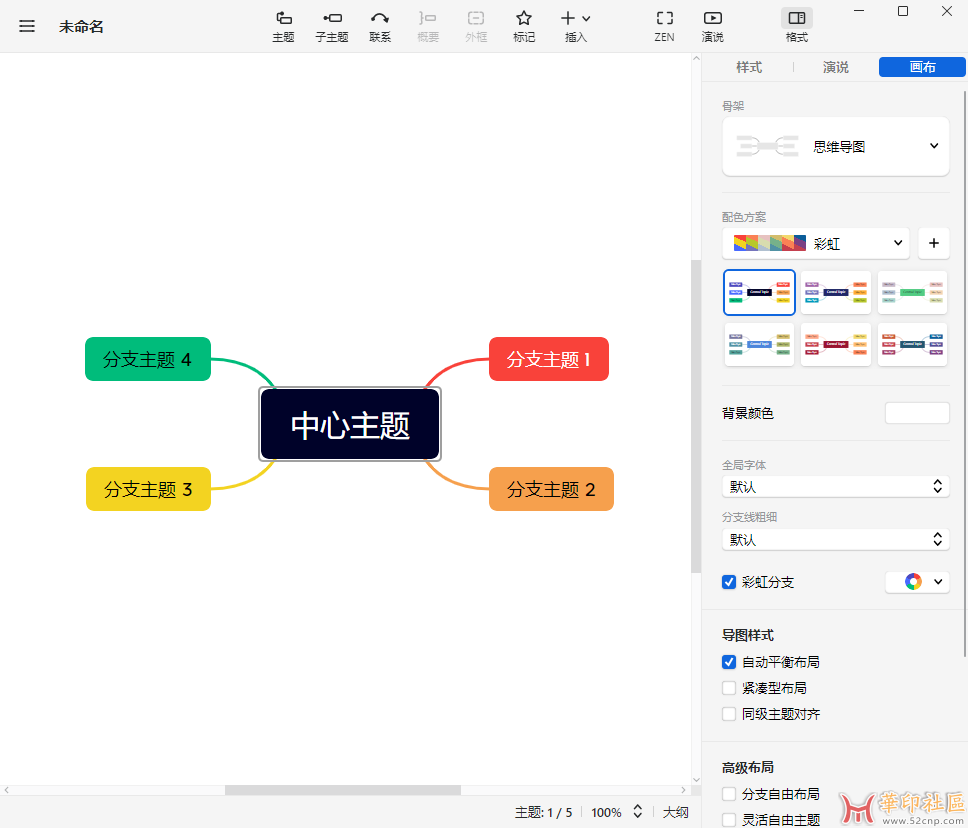The image size is (968, 828).
Task: Disable 自动平衡布局 checkbox
Action: [728, 662]
